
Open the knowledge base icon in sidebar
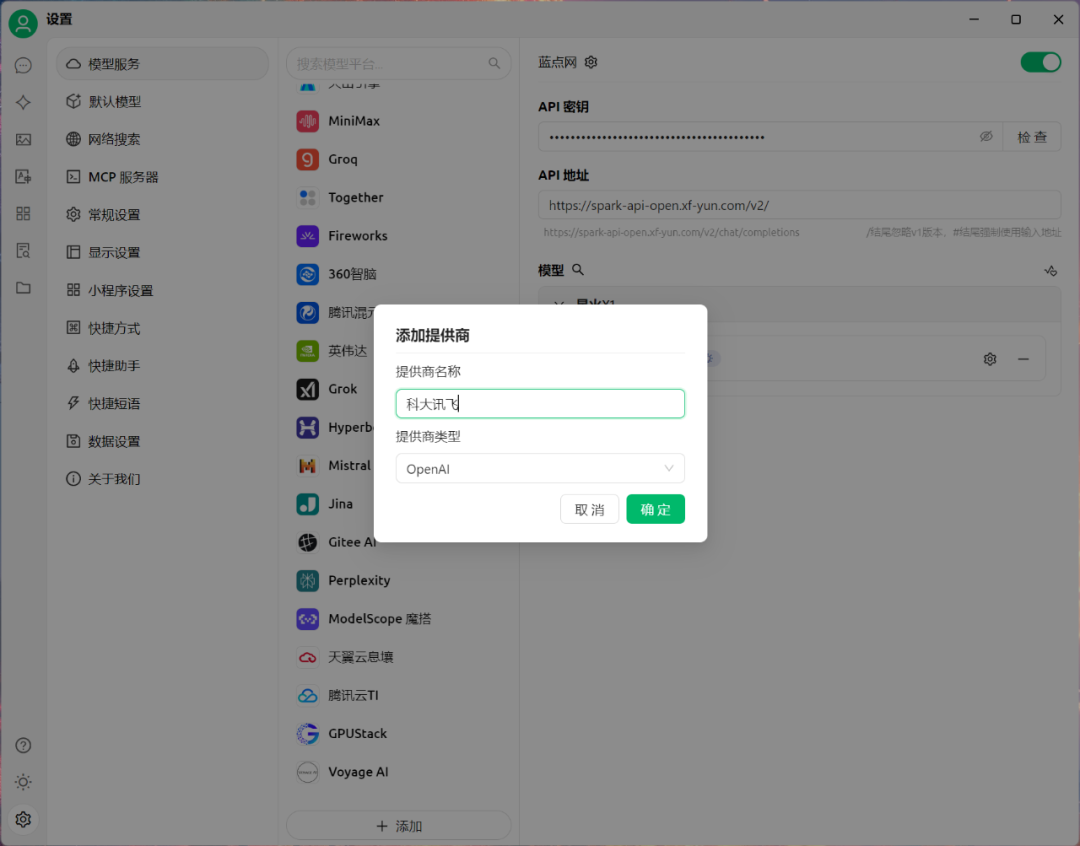coord(23,251)
